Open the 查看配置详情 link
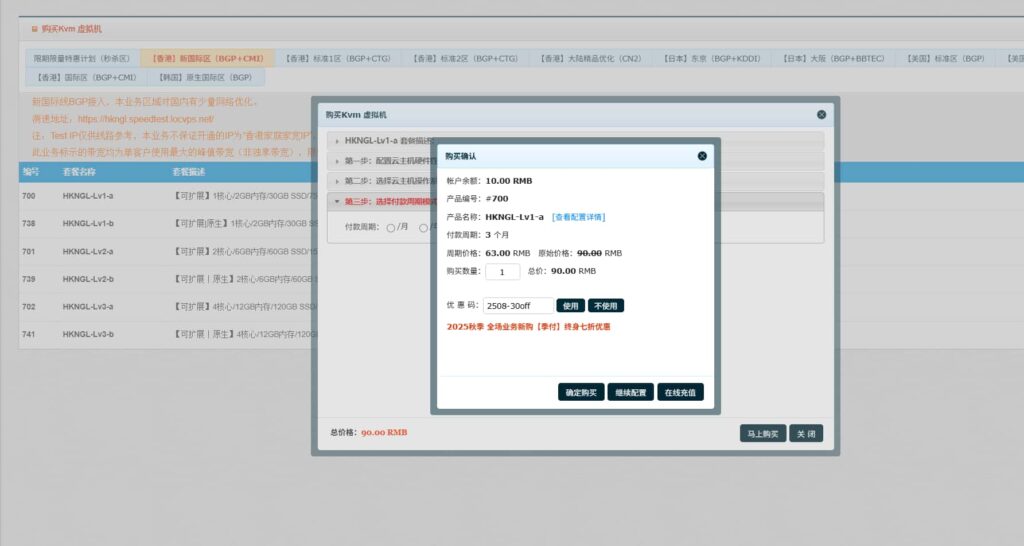Viewport: 1024px width, 546px height. tap(578, 217)
